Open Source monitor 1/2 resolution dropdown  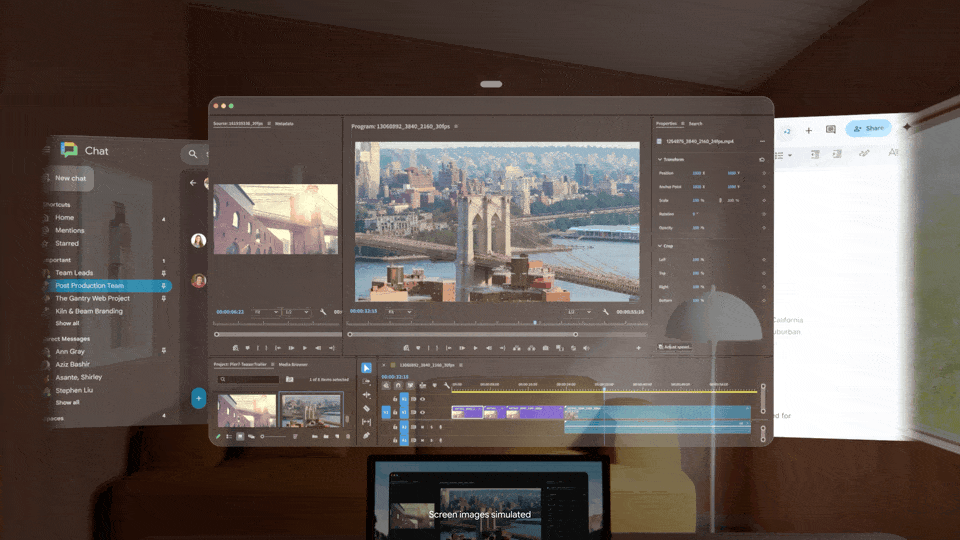pos(296,312)
